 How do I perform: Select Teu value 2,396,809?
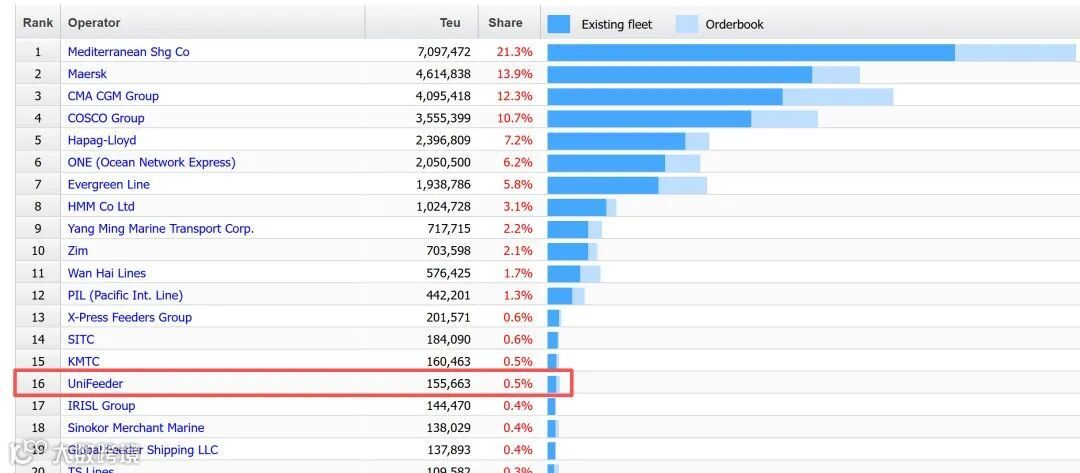(x=444, y=140)
